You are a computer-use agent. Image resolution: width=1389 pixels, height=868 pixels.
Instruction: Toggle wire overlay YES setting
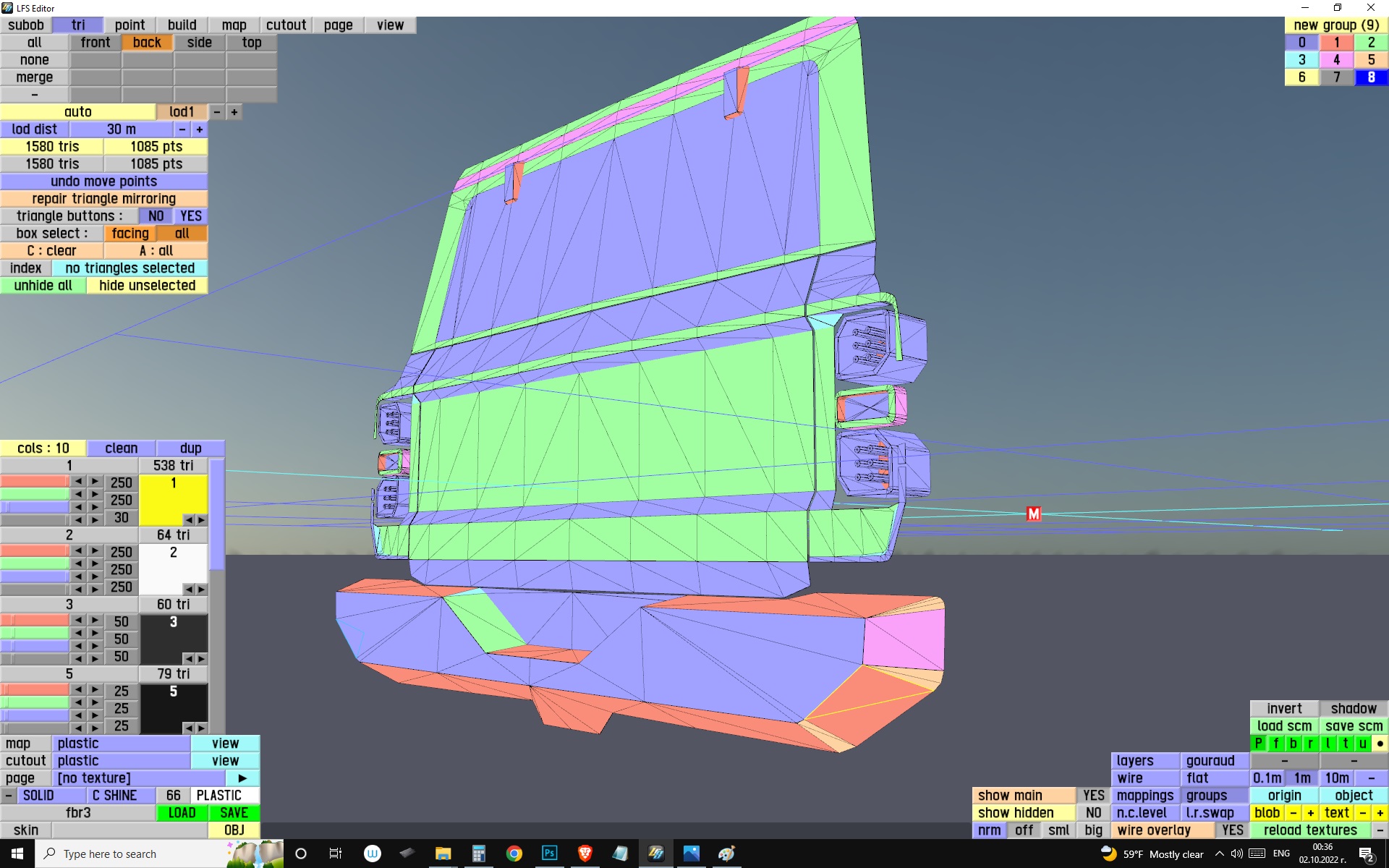coord(1232,830)
